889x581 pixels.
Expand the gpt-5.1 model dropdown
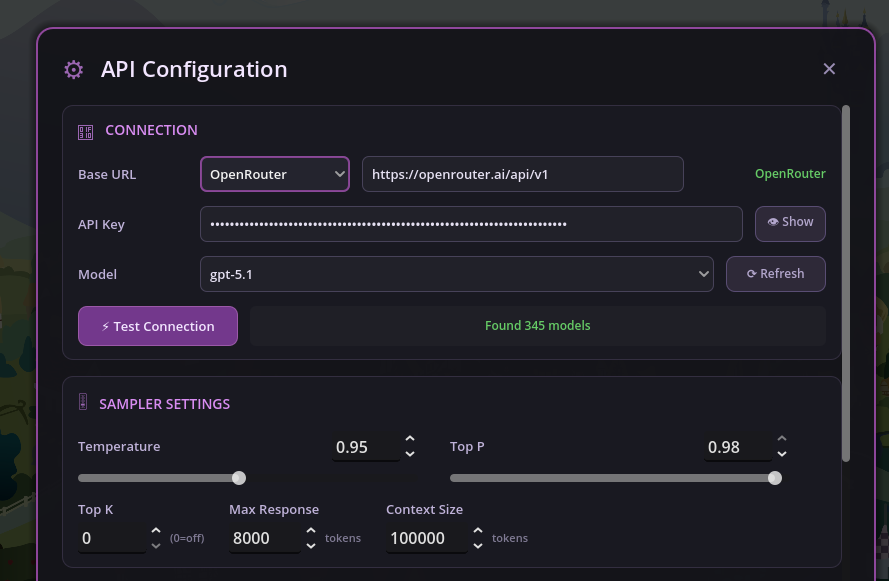[456, 274]
